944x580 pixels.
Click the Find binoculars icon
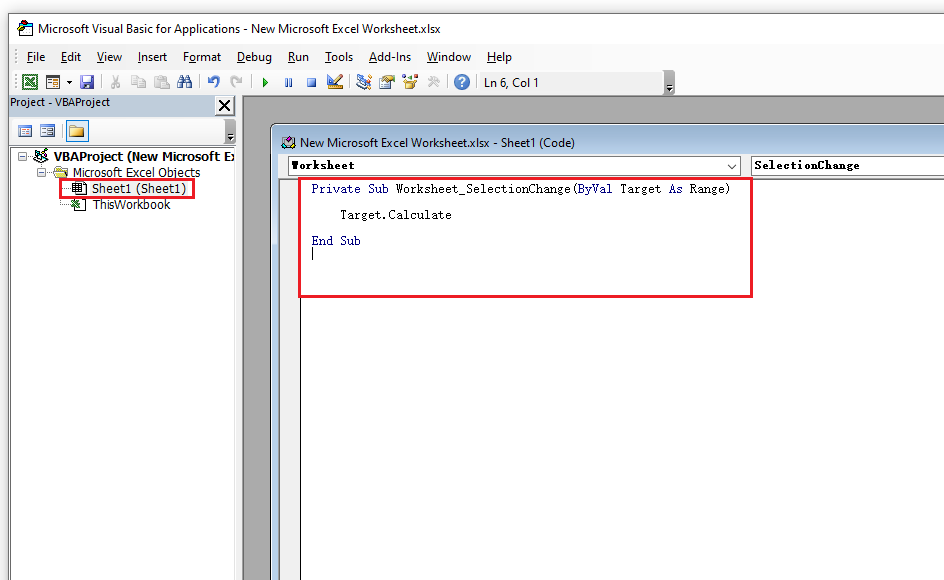click(x=185, y=82)
